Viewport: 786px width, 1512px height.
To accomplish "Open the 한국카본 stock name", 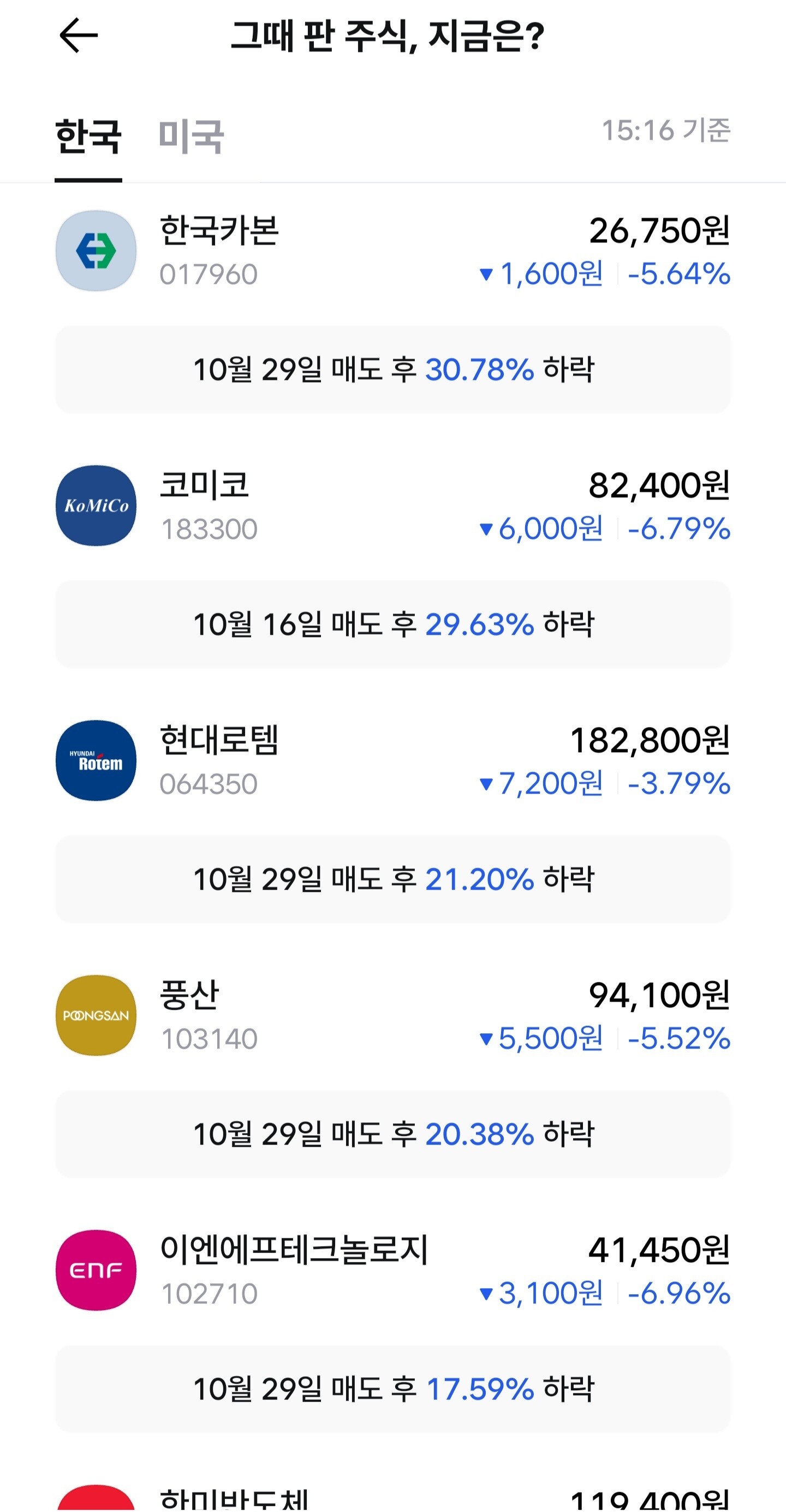I will pos(219,229).
